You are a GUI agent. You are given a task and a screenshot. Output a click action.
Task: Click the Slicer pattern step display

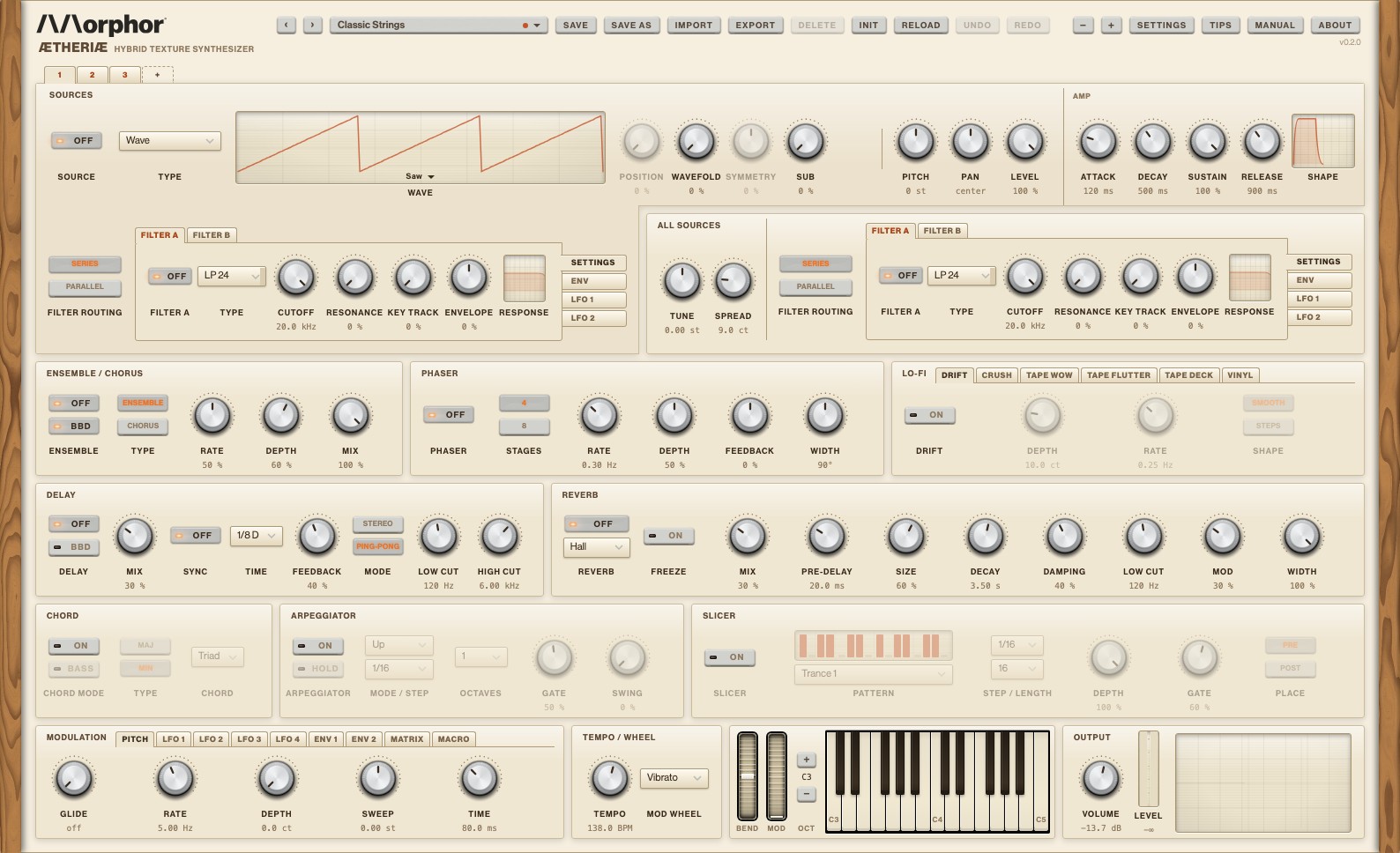(873, 646)
